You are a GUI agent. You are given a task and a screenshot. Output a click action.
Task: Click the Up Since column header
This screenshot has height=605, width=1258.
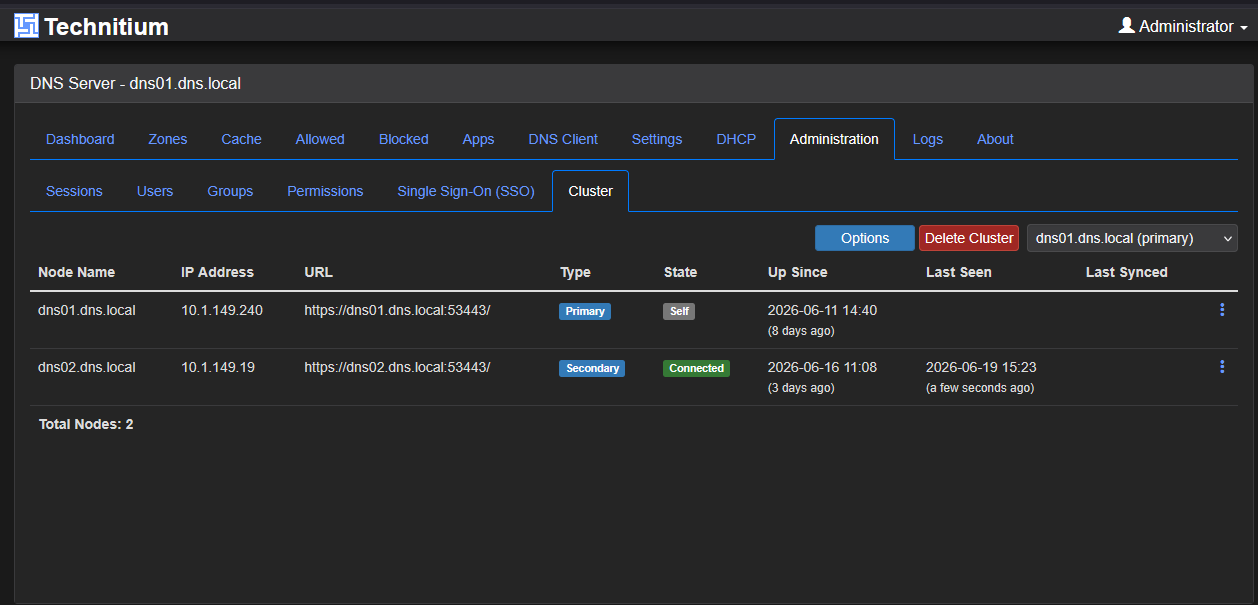797,272
